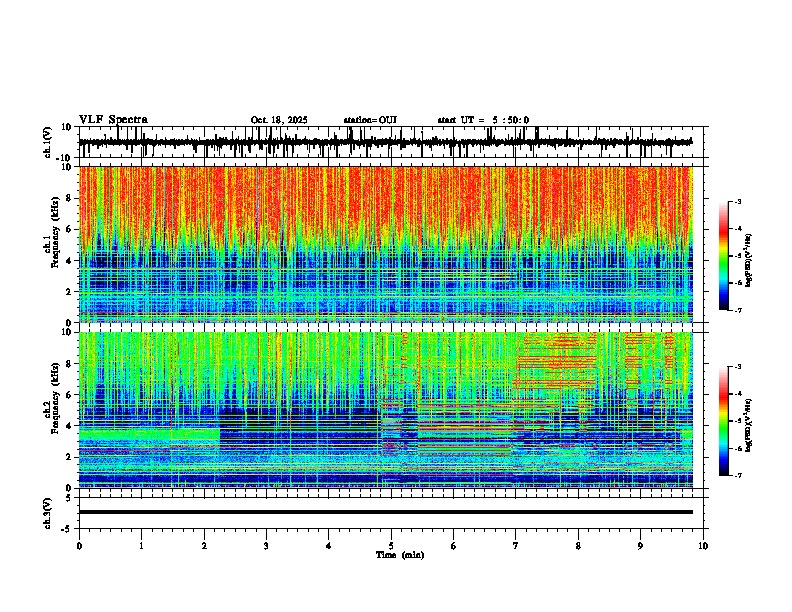Screen dimensions: 792x612
Task: Click the "10" kHz tick on ch.2 spectrogram
Action: 67,332
